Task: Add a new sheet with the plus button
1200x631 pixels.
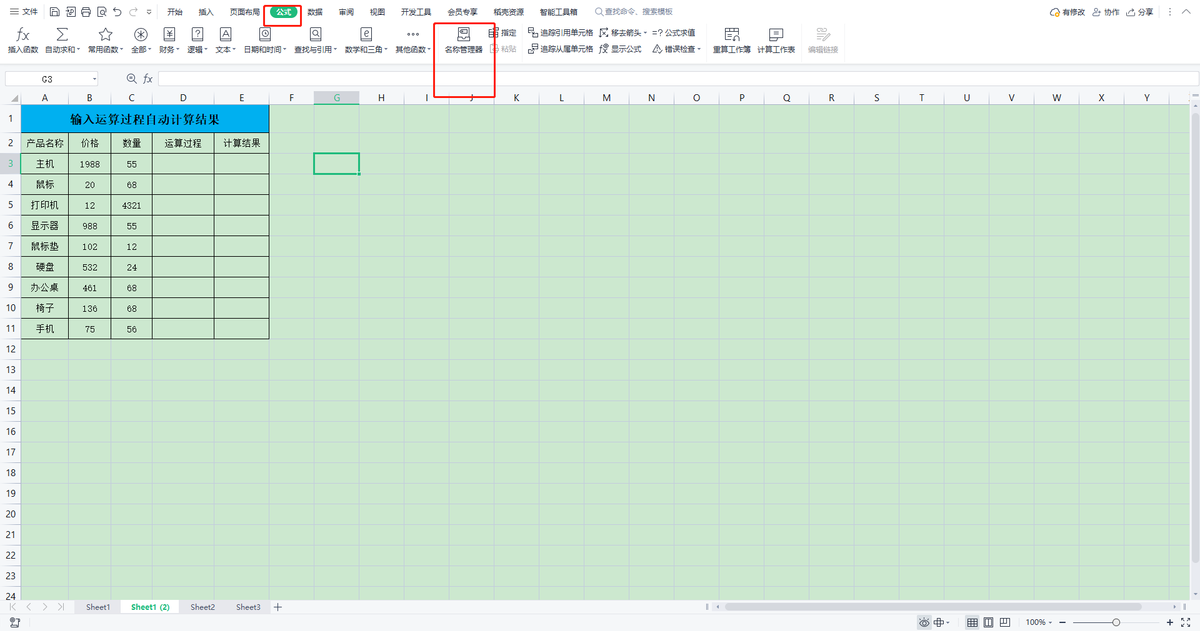Action: pyautogui.click(x=278, y=607)
